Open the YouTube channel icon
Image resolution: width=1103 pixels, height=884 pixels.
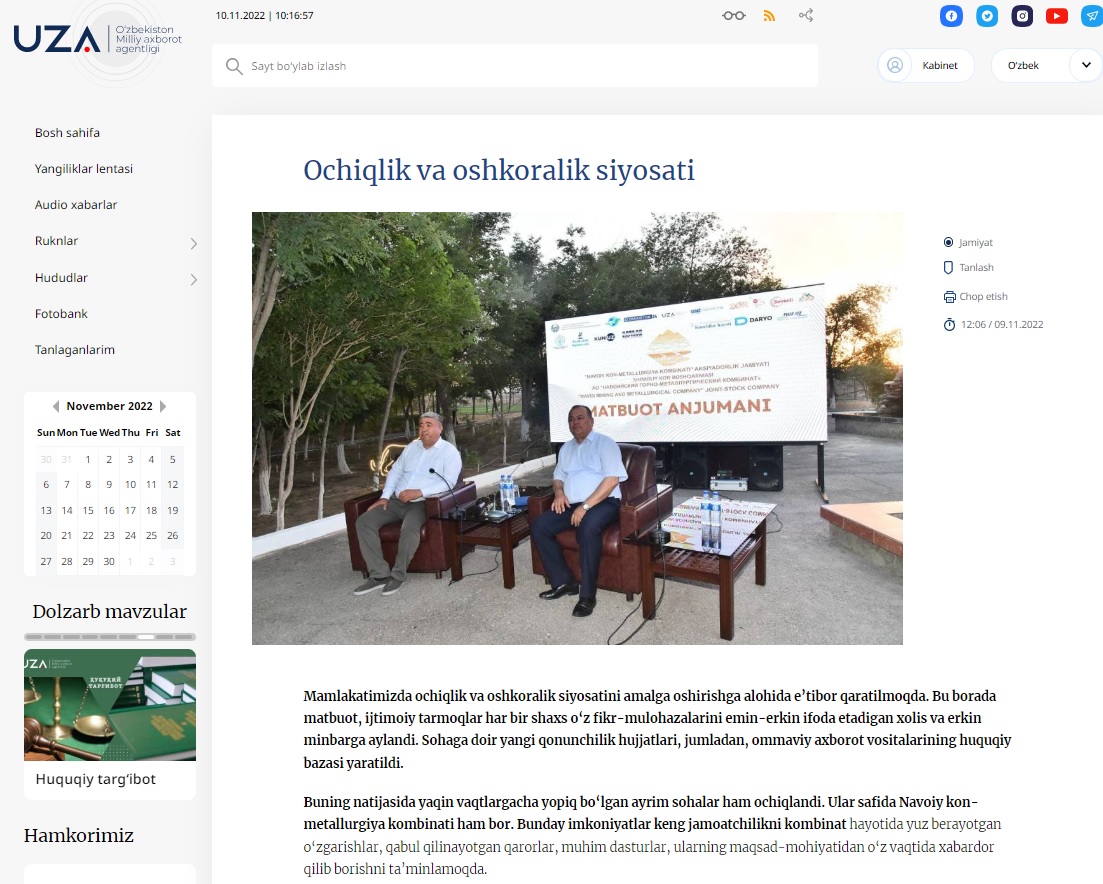[1056, 16]
